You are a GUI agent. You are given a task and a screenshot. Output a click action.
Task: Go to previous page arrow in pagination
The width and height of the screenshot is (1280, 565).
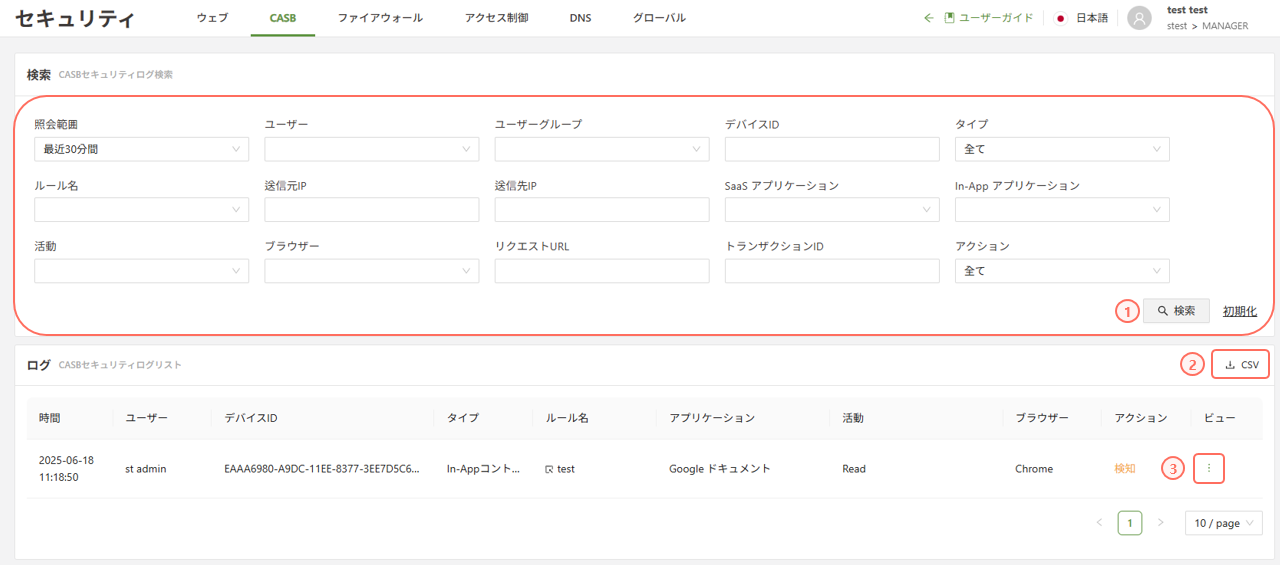1099,523
